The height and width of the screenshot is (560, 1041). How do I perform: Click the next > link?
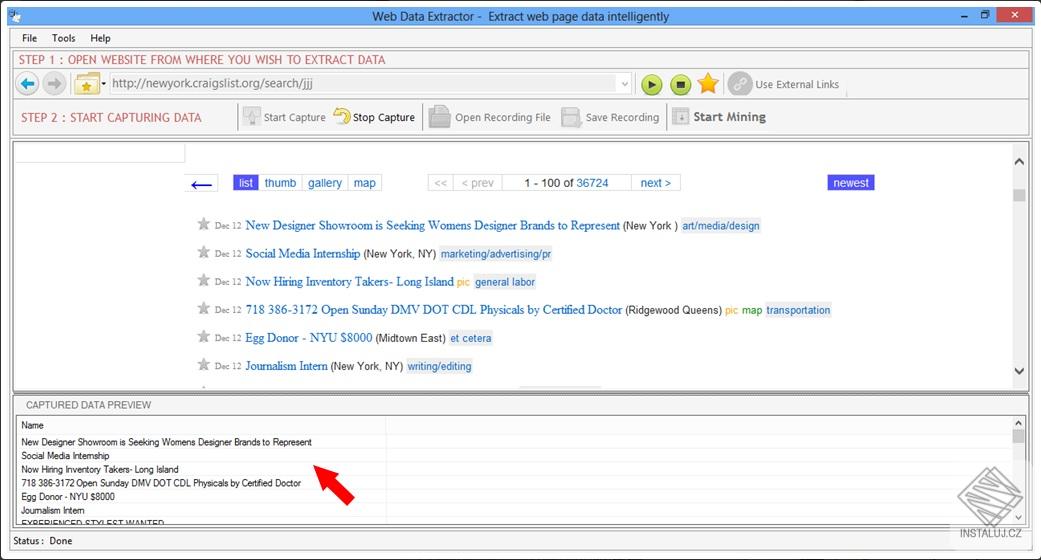[x=655, y=183]
